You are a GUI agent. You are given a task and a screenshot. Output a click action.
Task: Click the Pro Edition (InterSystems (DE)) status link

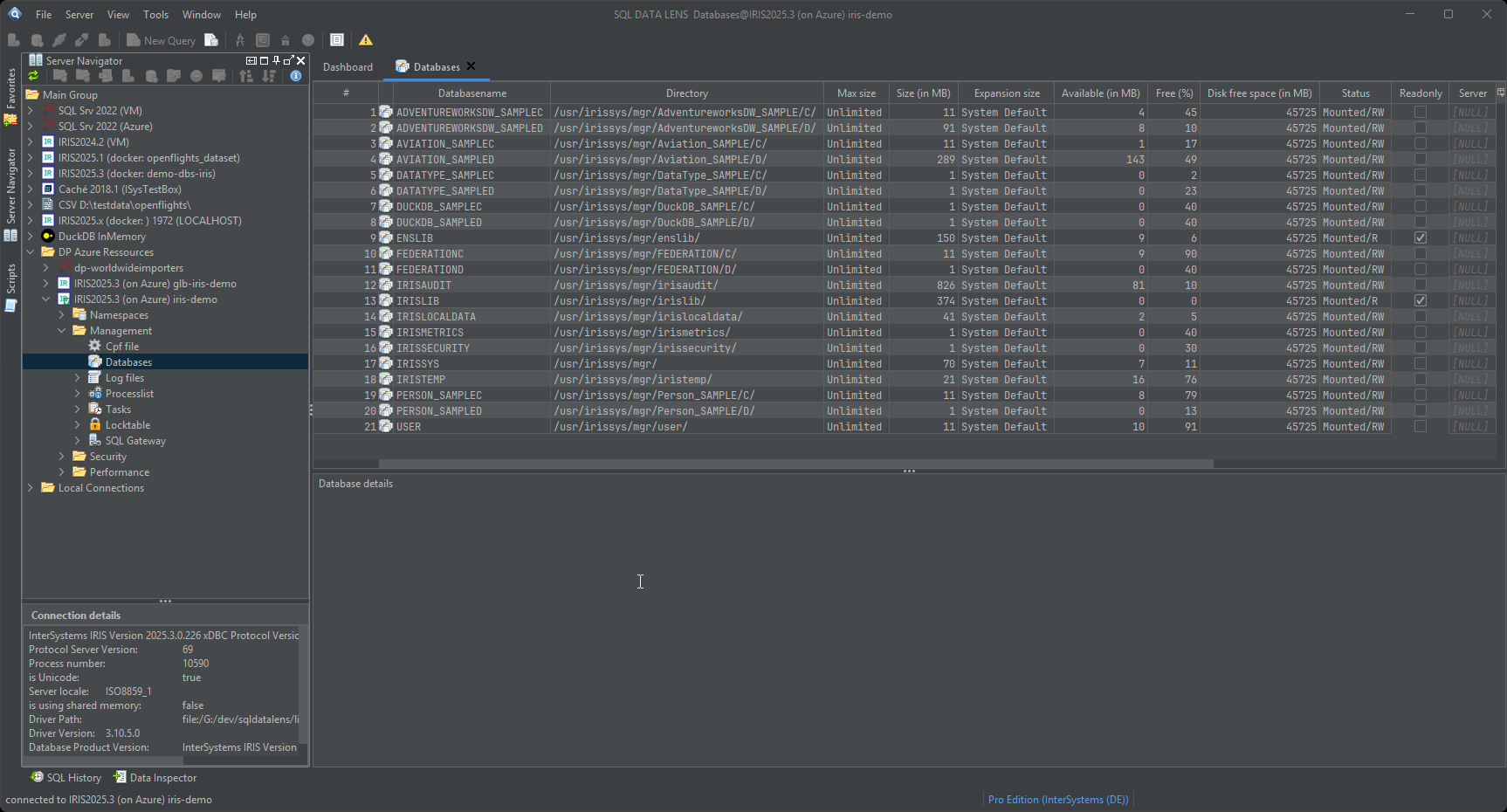click(1058, 799)
